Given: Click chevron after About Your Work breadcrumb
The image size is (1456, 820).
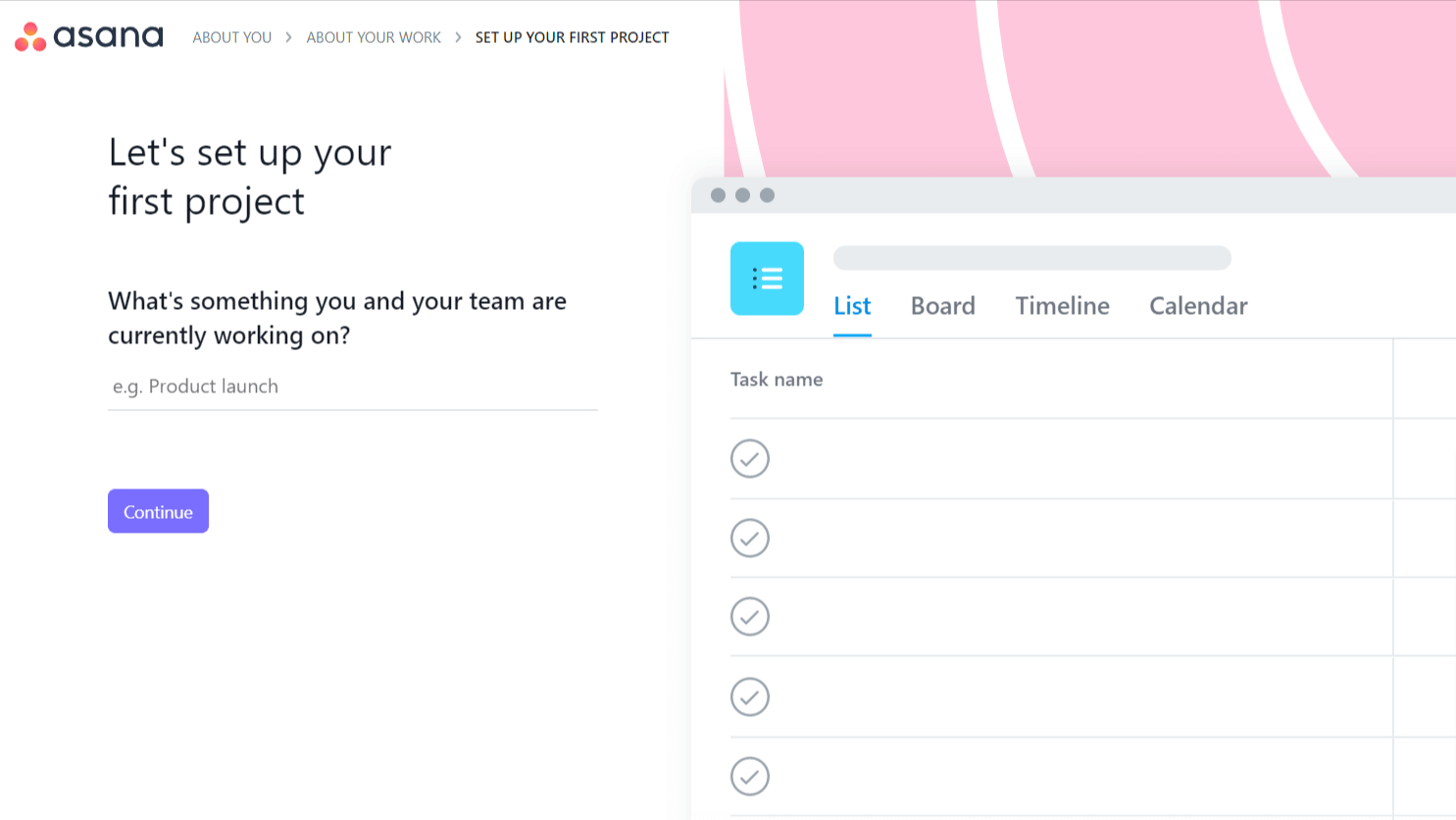Looking at the screenshot, I should 458,37.
